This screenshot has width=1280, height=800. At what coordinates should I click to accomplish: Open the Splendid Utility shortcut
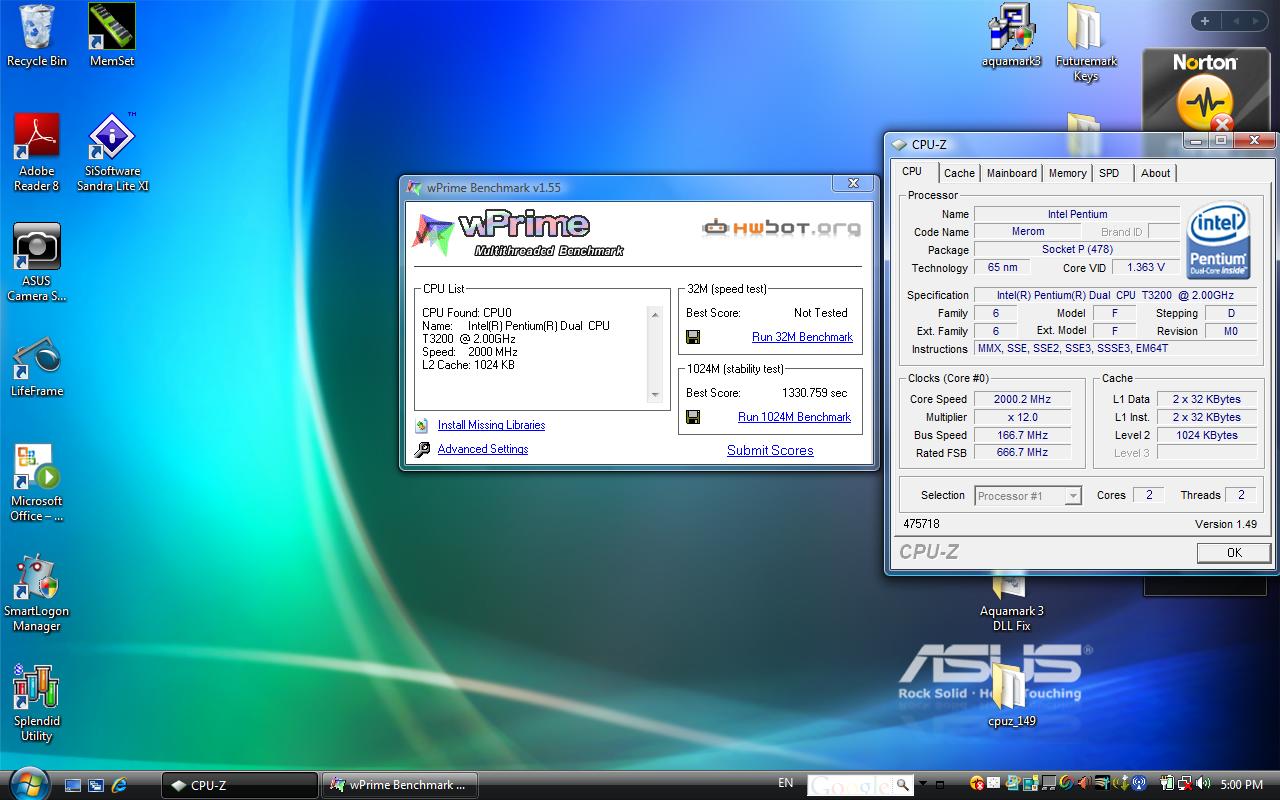(37, 703)
